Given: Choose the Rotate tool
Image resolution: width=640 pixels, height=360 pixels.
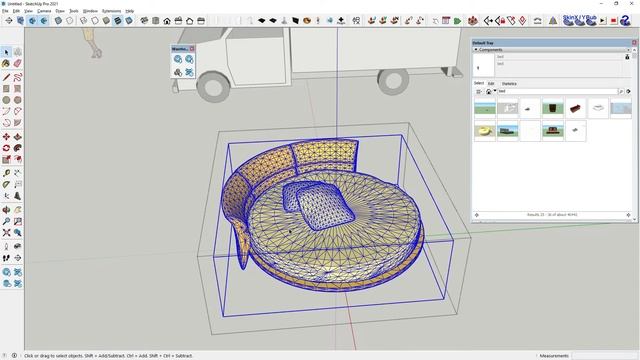Looking at the screenshot, I should 6,148.
